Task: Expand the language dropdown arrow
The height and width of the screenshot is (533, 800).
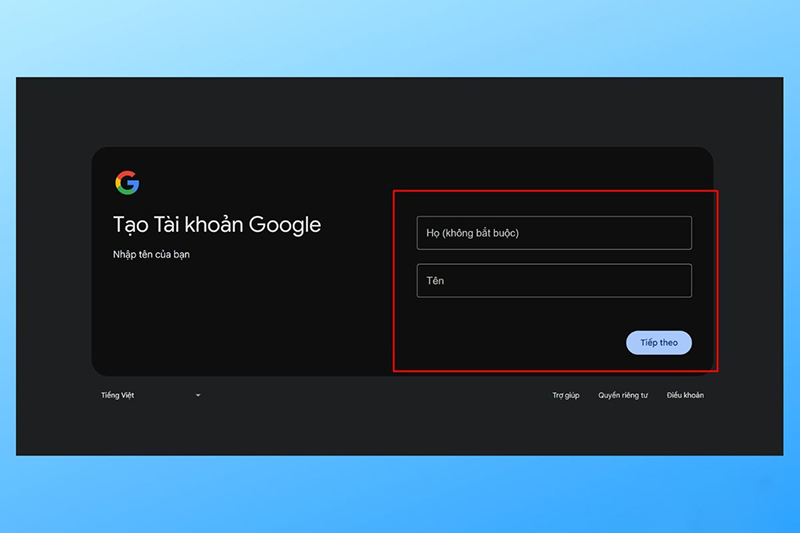Action: click(198, 396)
